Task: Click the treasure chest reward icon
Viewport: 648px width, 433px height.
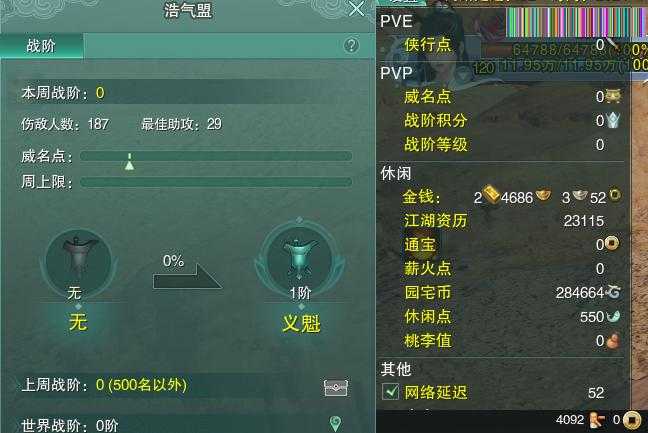Action: coord(336,387)
